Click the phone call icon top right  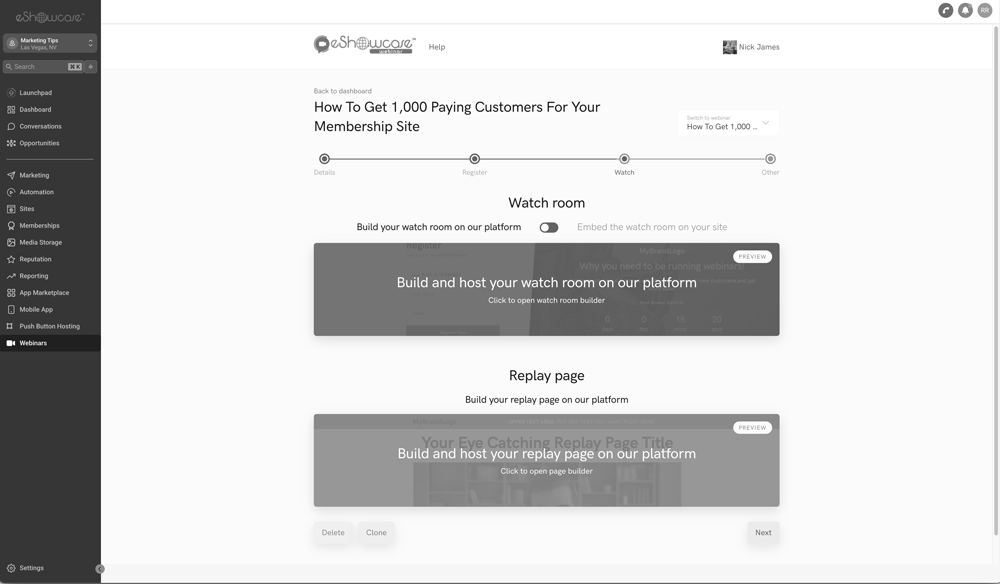(x=945, y=10)
